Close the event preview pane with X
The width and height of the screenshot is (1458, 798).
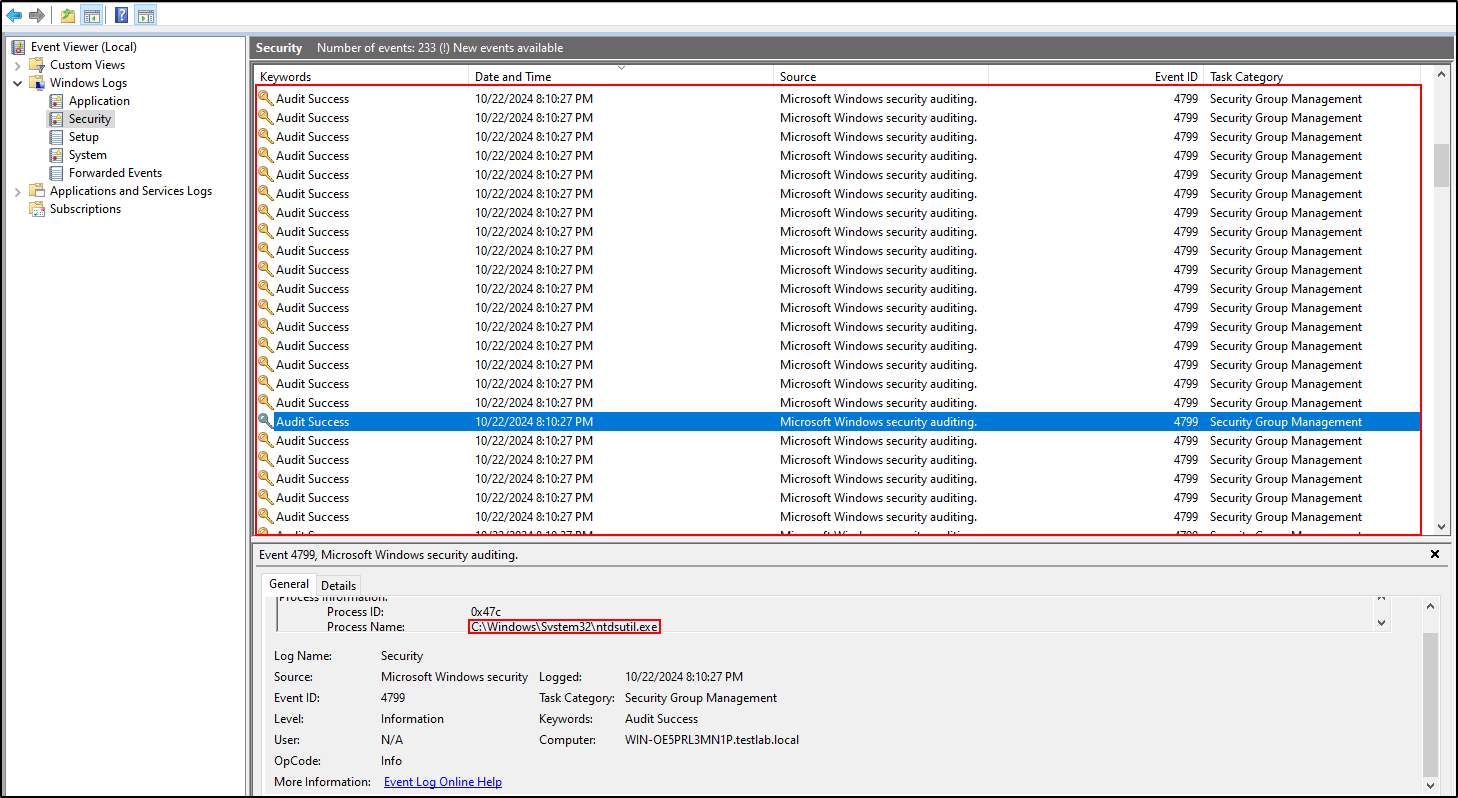point(1435,554)
